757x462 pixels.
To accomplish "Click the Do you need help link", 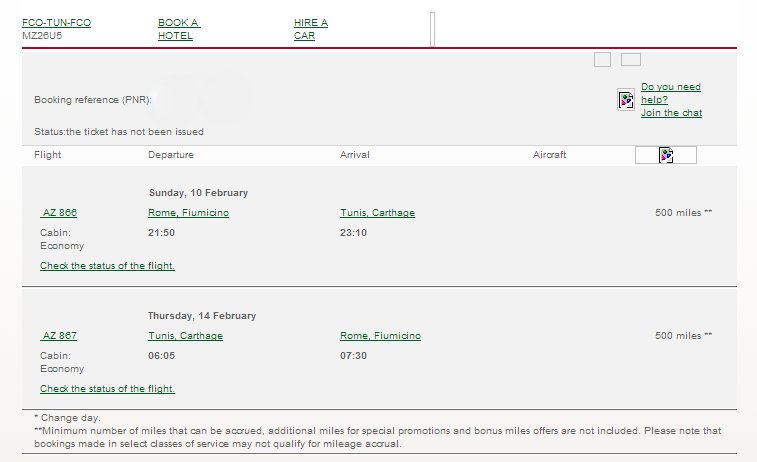I will [x=671, y=93].
